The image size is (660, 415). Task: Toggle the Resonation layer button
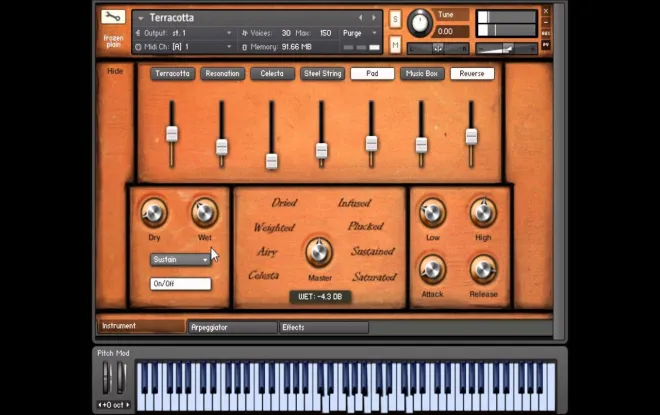pyautogui.click(x=222, y=74)
